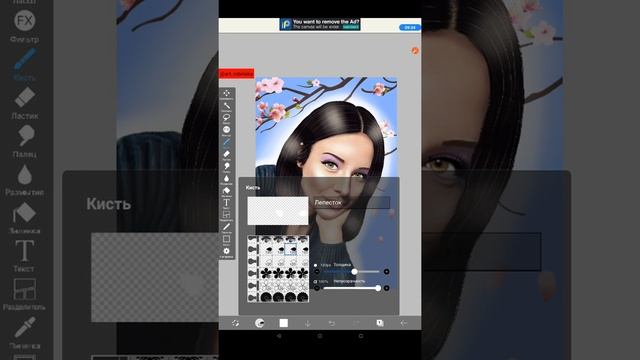Select the blue Brush tool
This screenshot has height=360, width=640.
227,142
